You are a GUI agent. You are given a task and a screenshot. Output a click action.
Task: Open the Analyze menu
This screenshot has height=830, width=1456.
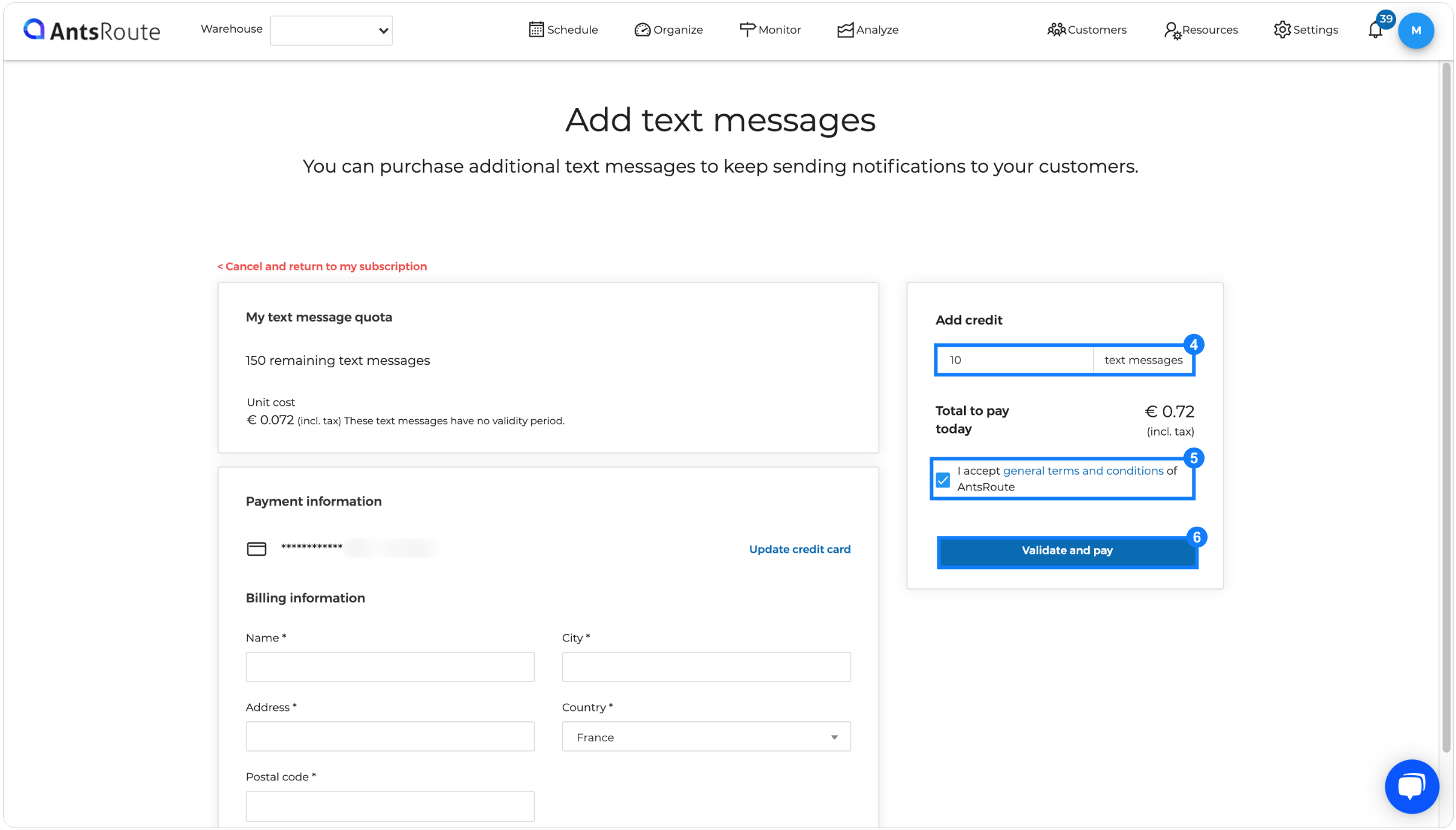click(x=867, y=30)
